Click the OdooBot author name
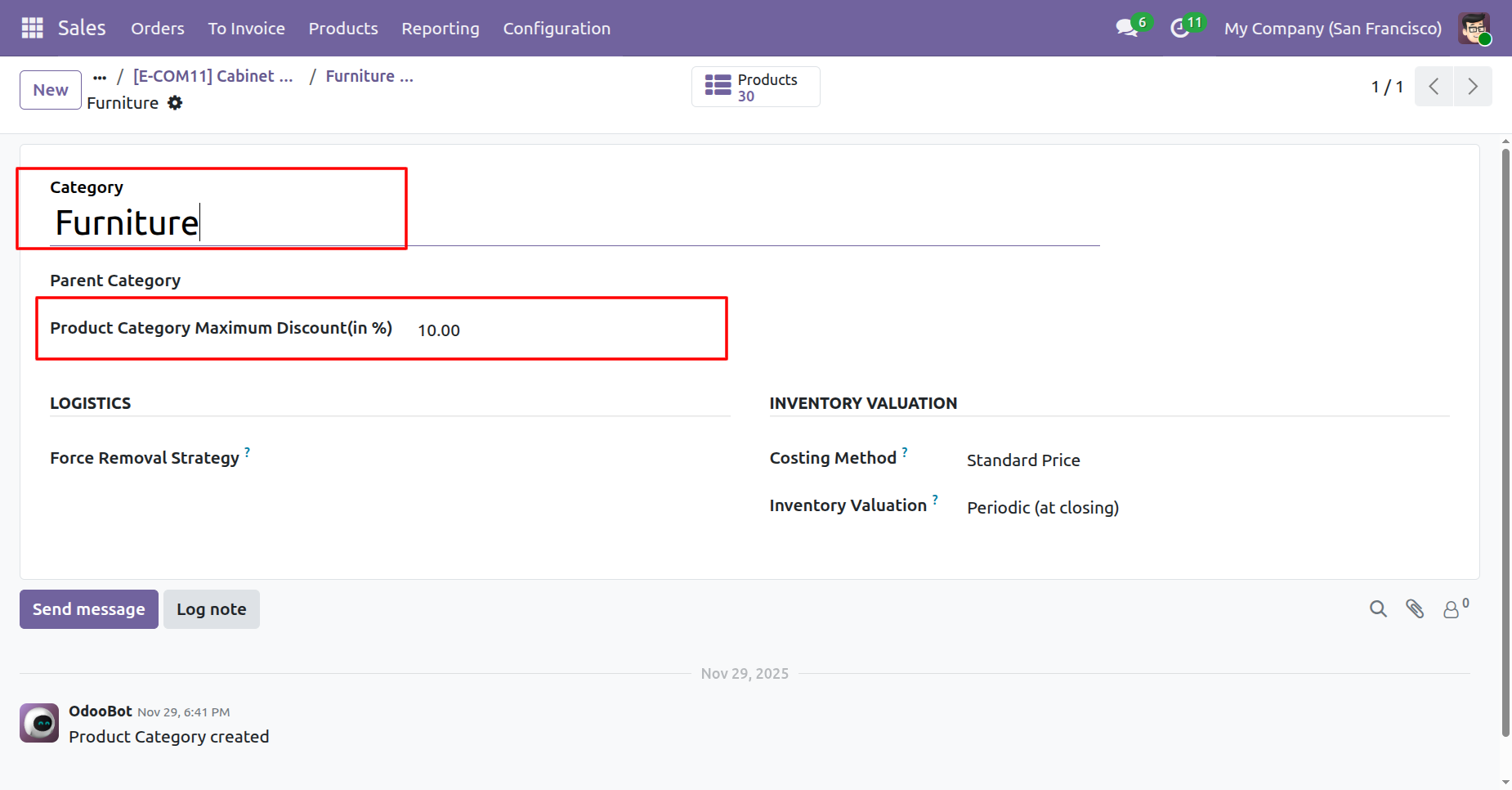This screenshot has height=790, width=1512. click(101, 711)
